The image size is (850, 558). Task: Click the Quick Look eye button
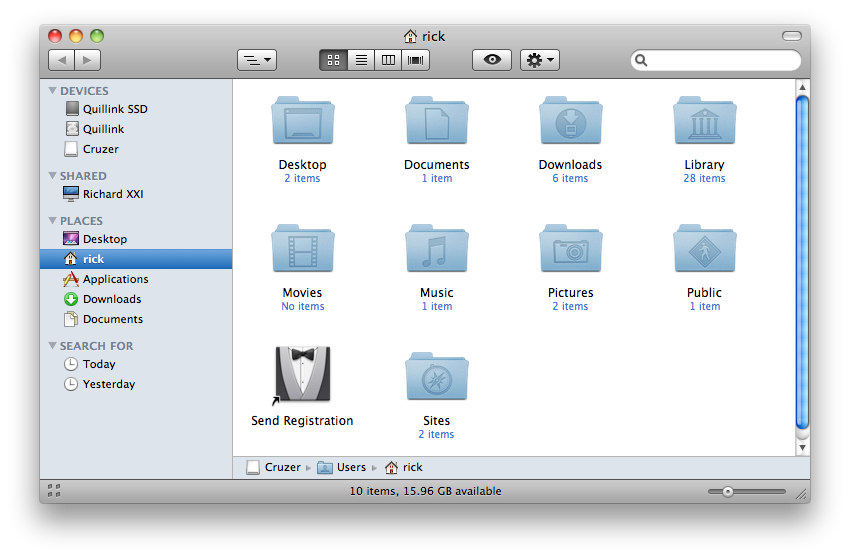click(x=492, y=60)
